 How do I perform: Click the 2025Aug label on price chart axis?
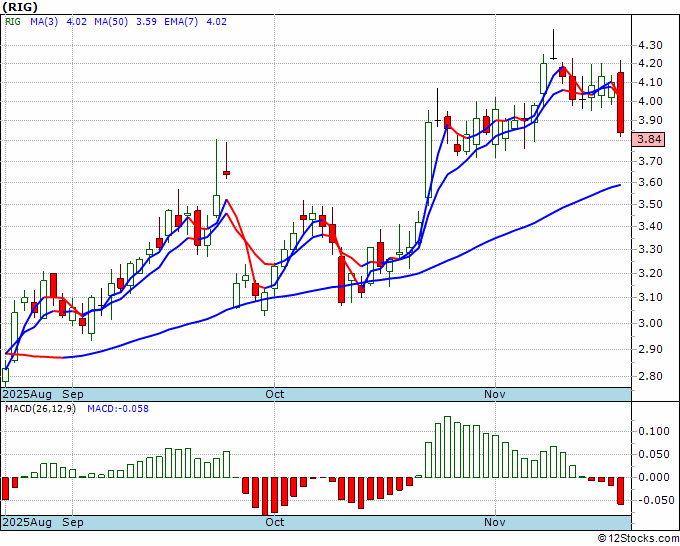(27, 395)
